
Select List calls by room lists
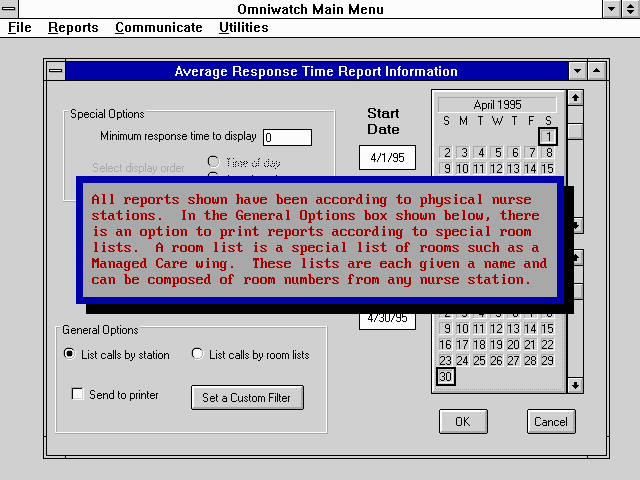click(x=197, y=354)
